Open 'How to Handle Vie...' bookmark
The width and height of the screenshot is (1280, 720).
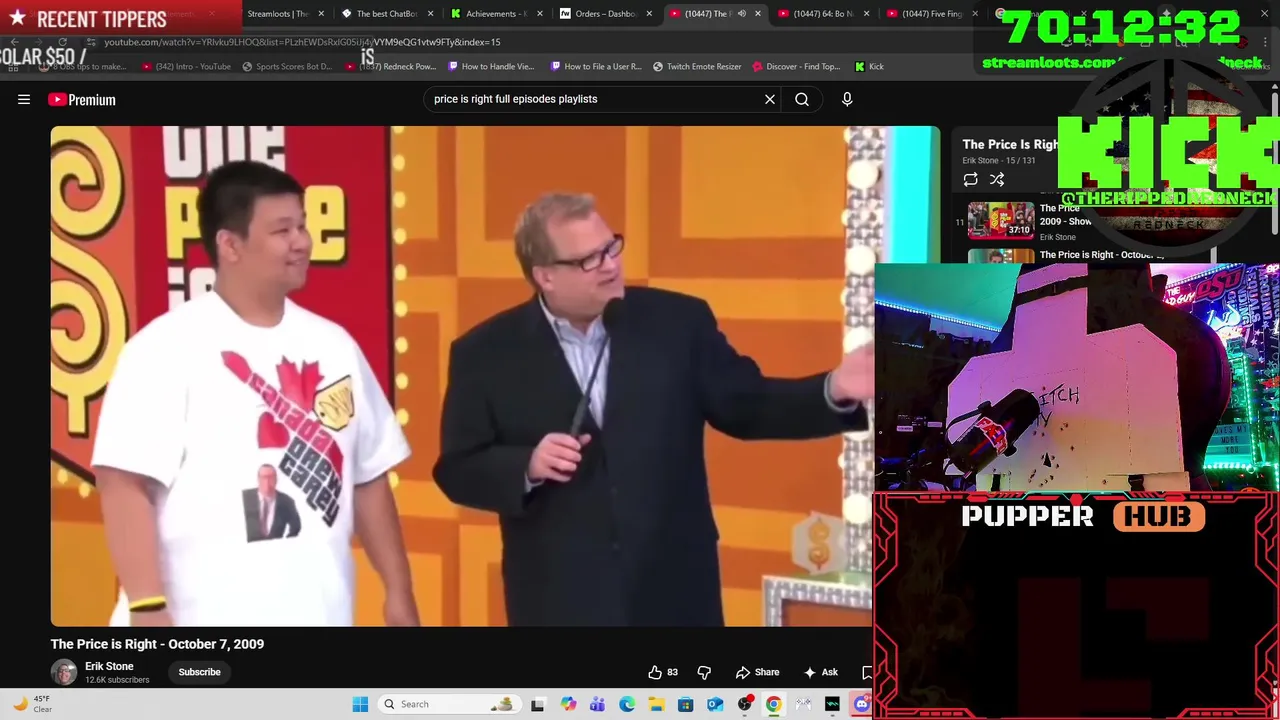pyautogui.click(x=491, y=66)
